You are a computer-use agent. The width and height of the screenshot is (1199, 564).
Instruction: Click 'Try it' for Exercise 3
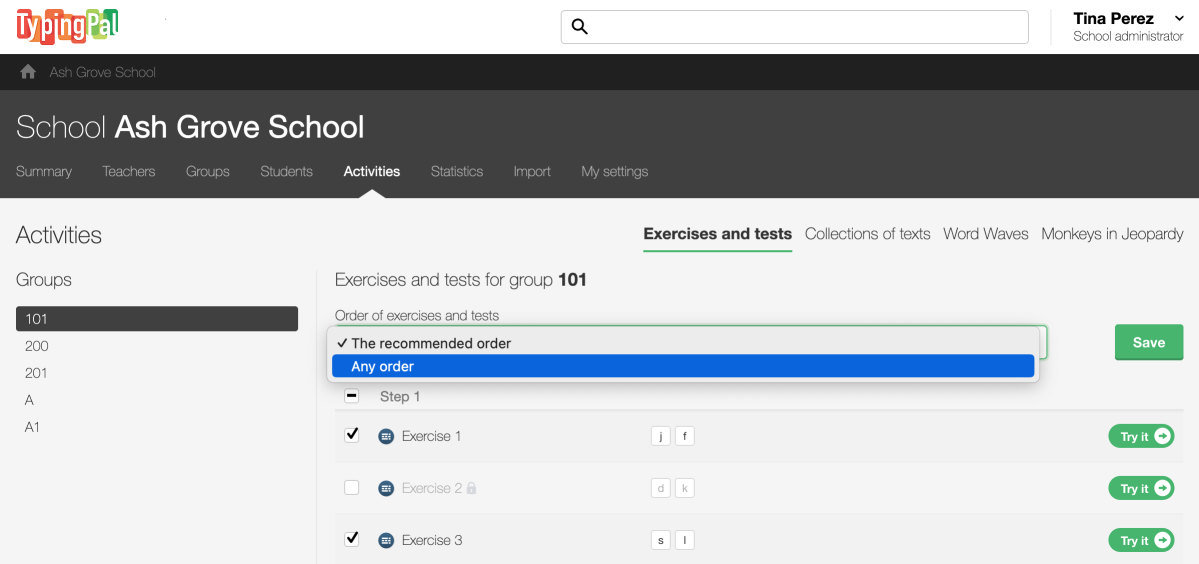1140,541
